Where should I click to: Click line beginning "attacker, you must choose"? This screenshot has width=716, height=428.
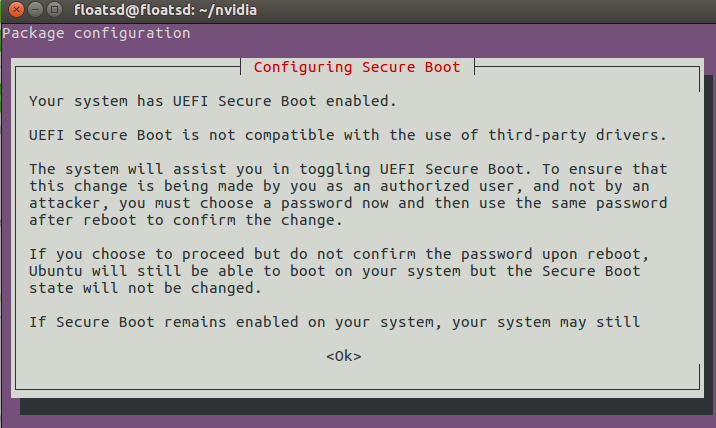(x=348, y=203)
